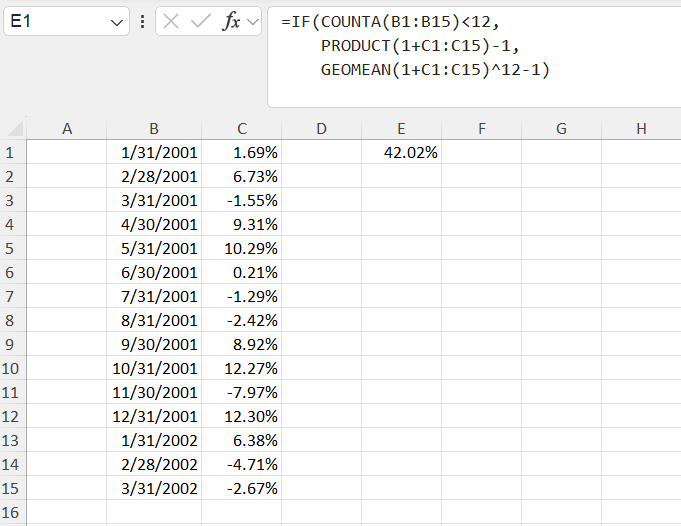Click the cell with date 3/31/2002
This screenshot has width=681, height=526.
pos(154,488)
